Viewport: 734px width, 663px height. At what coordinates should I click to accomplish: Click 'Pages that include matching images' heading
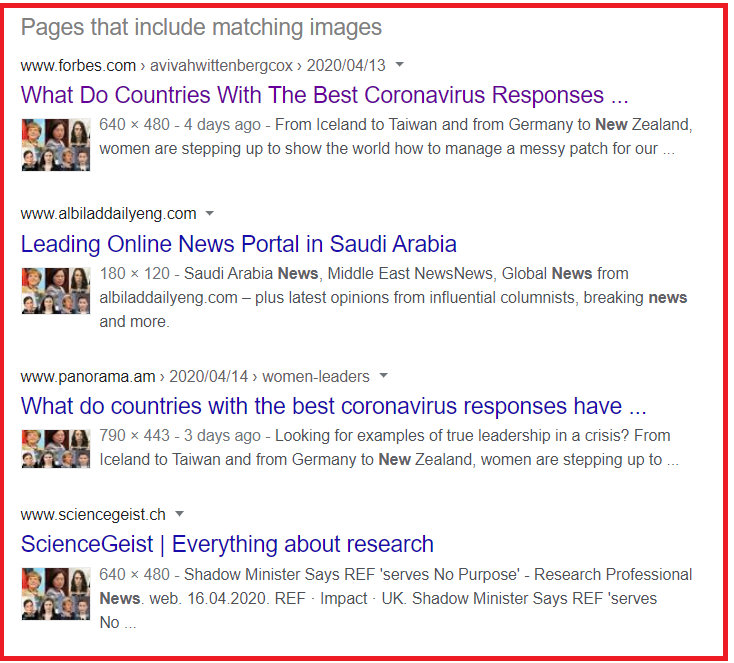[201, 27]
